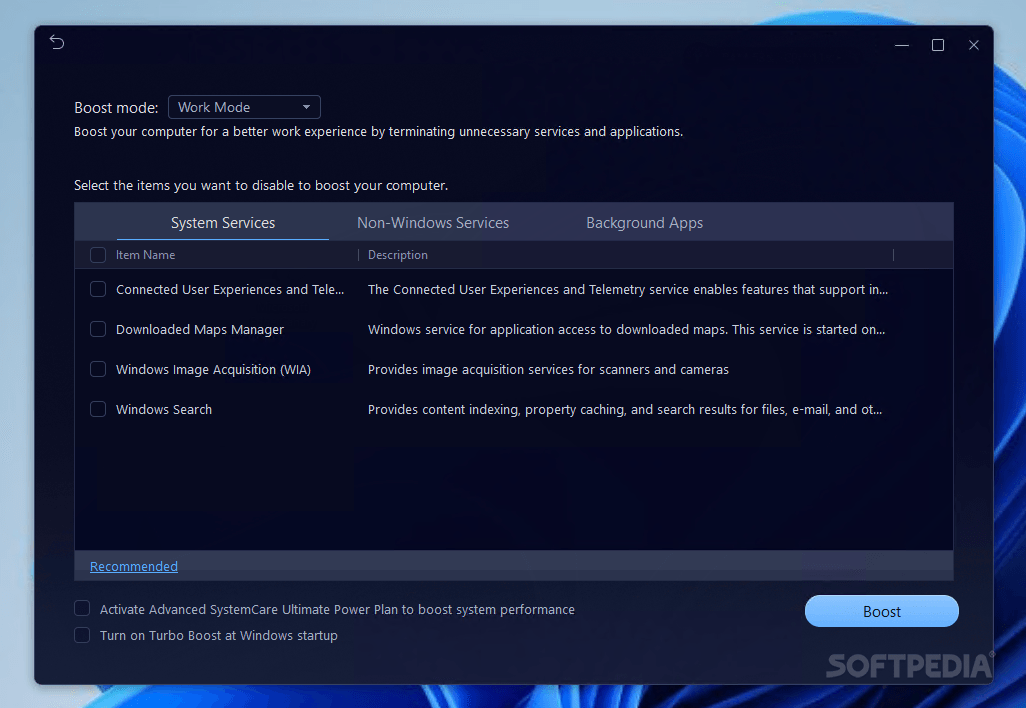Click 'Windows service for application access' description

coord(626,330)
